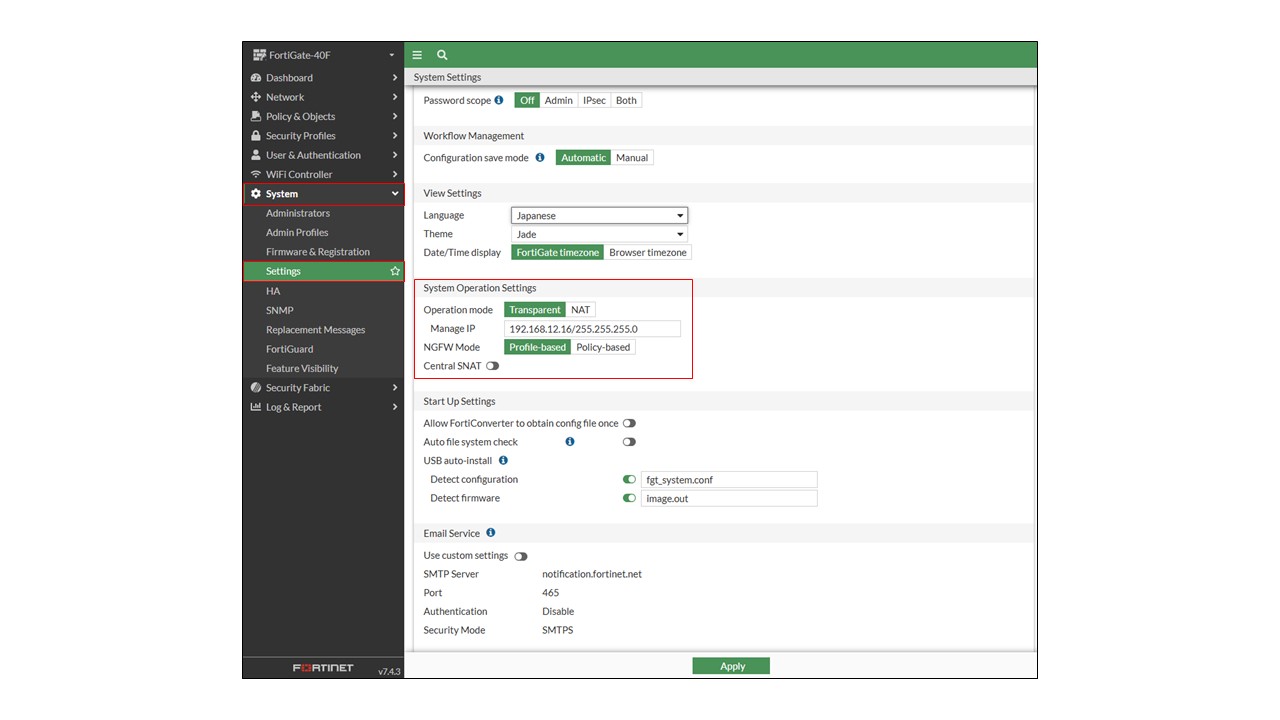Switch Operation mode to NAT
The height and width of the screenshot is (720, 1280).
(580, 310)
